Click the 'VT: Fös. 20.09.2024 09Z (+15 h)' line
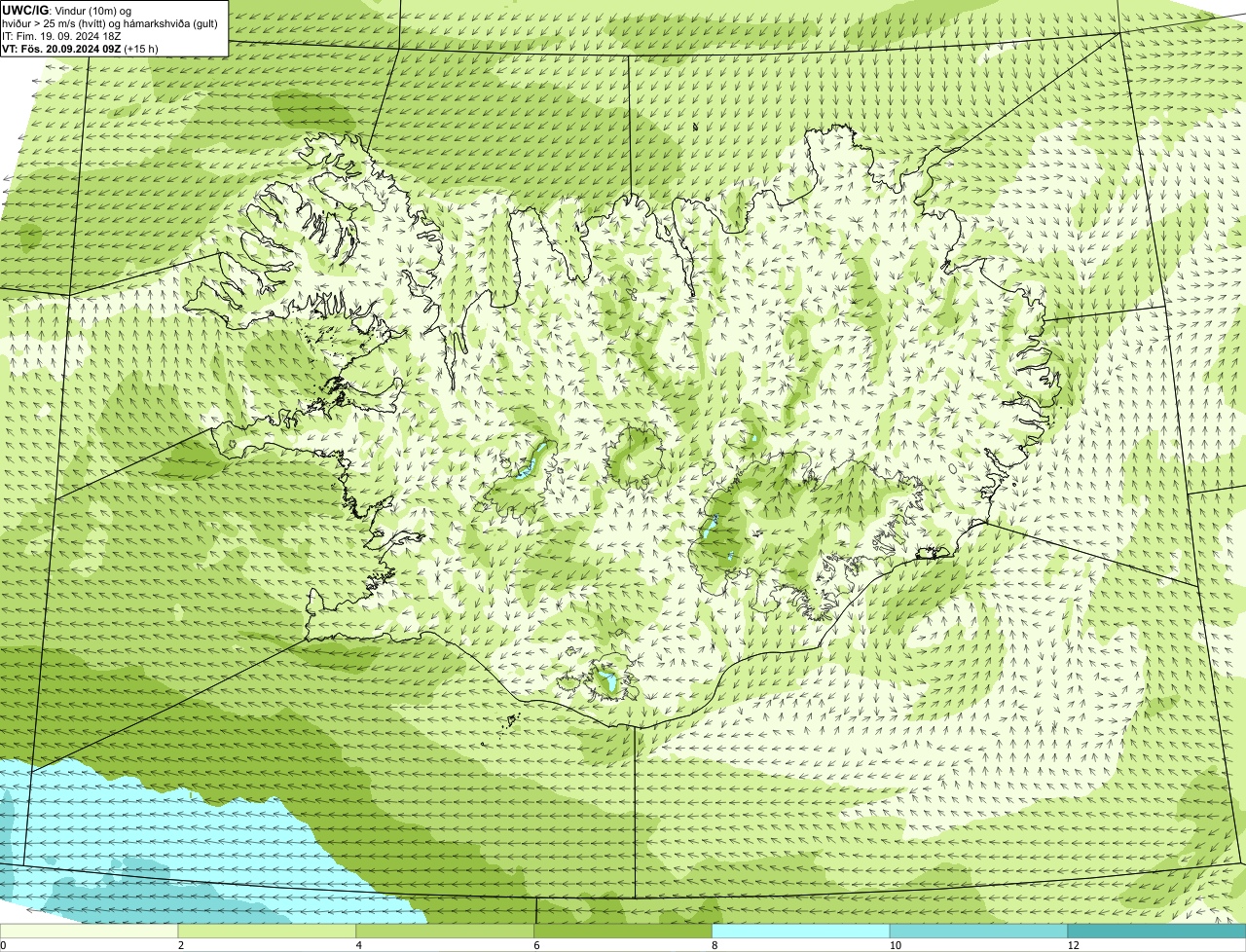Viewport: 1246px width, 952px height. pyautogui.click(x=81, y=49)
